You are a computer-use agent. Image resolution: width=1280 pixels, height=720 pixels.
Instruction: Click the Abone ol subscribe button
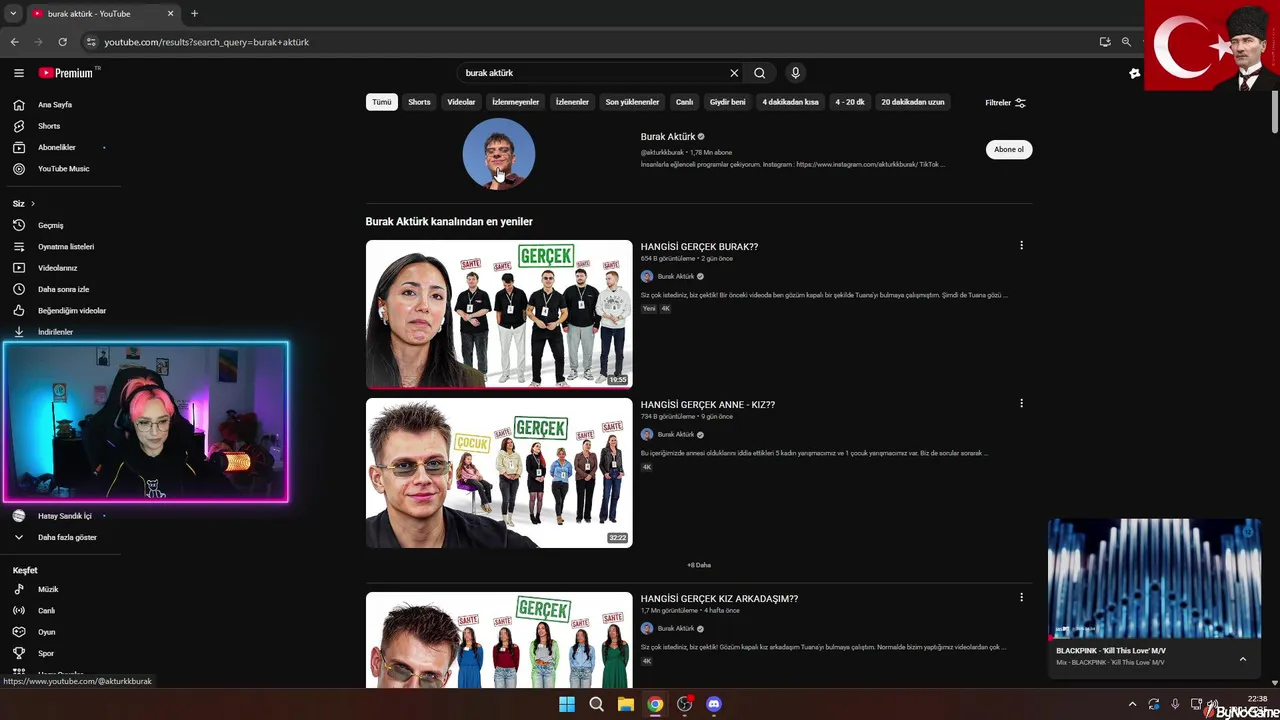tap(1008, 150)
